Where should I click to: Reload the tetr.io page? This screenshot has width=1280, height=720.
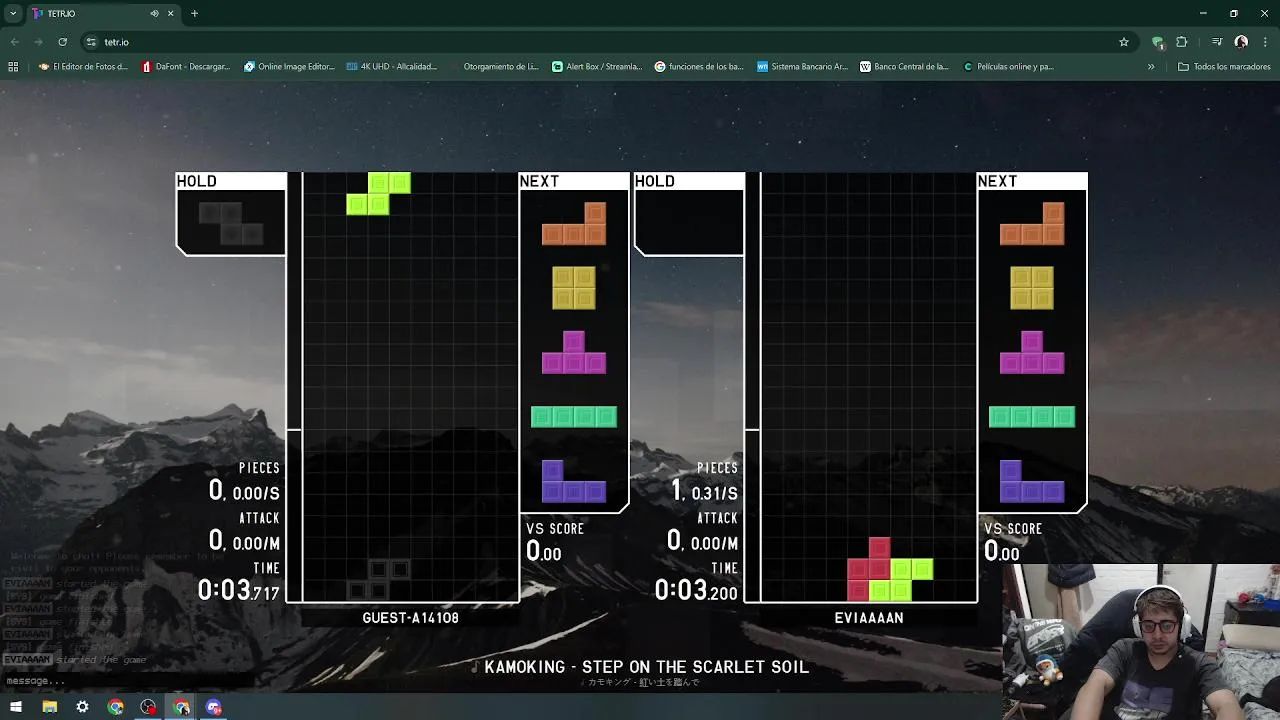click(x=63, y=42)
